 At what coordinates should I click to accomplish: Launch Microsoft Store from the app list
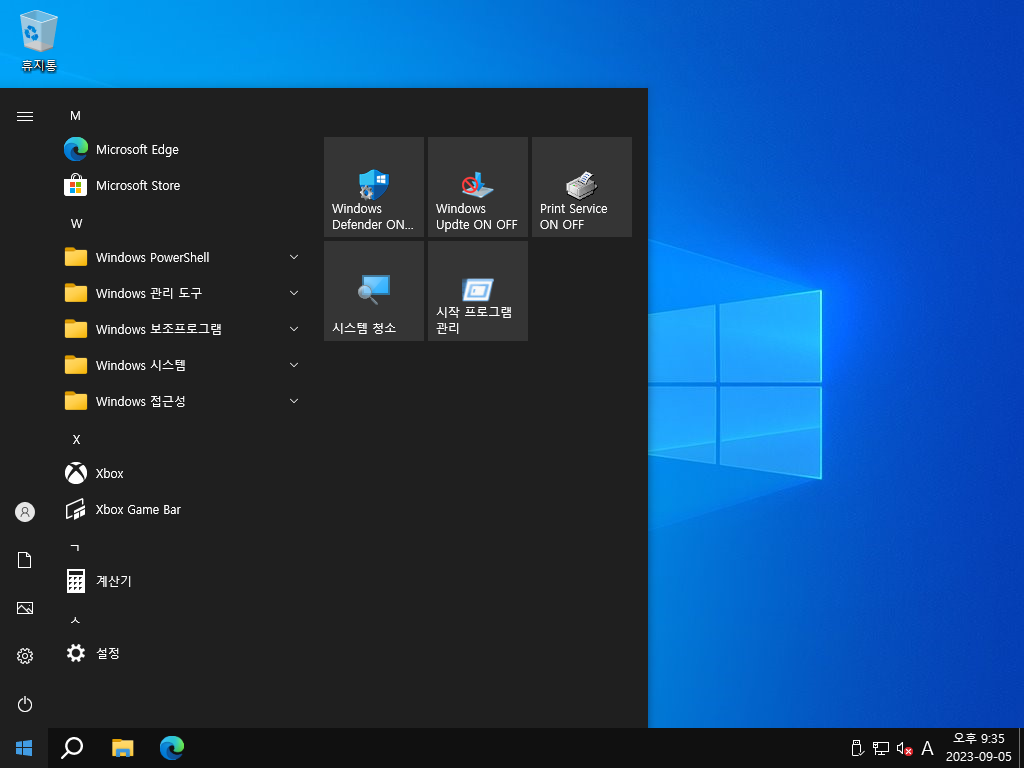[185, 185]
